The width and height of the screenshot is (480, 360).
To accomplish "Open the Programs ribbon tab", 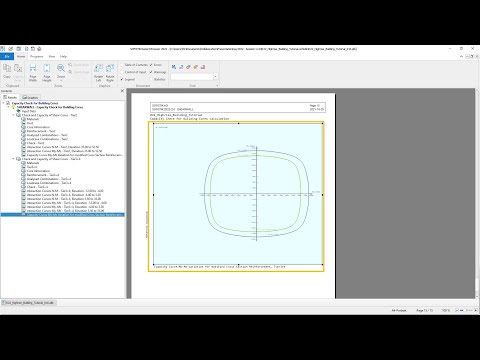I will [x=37, y=56].
